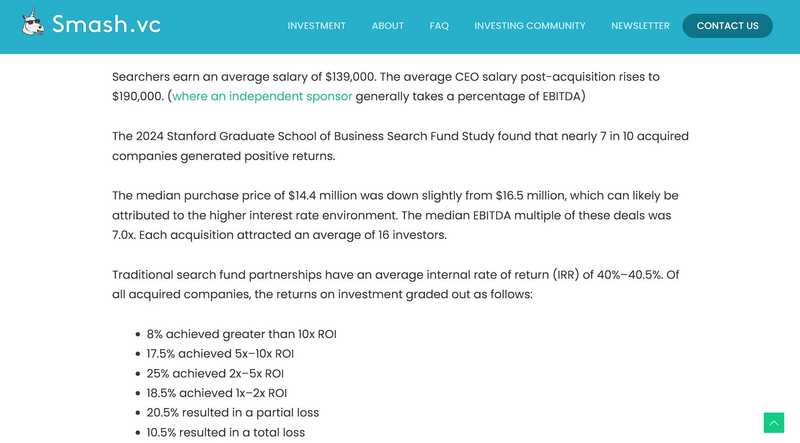
Task: Click the Contact Us button
Action: (727, 26)
